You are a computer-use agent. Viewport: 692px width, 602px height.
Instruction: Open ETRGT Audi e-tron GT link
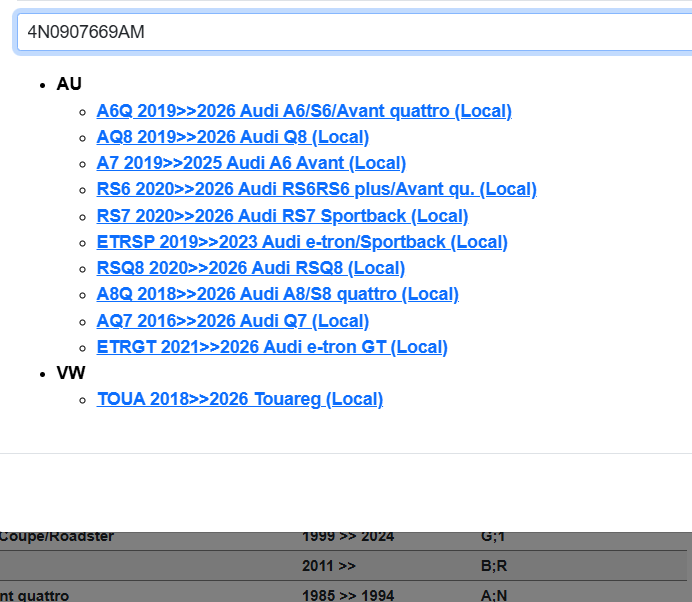[x=272, y=347]
